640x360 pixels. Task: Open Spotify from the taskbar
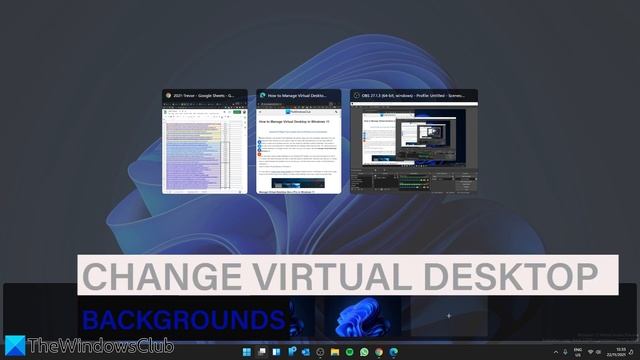350,352
